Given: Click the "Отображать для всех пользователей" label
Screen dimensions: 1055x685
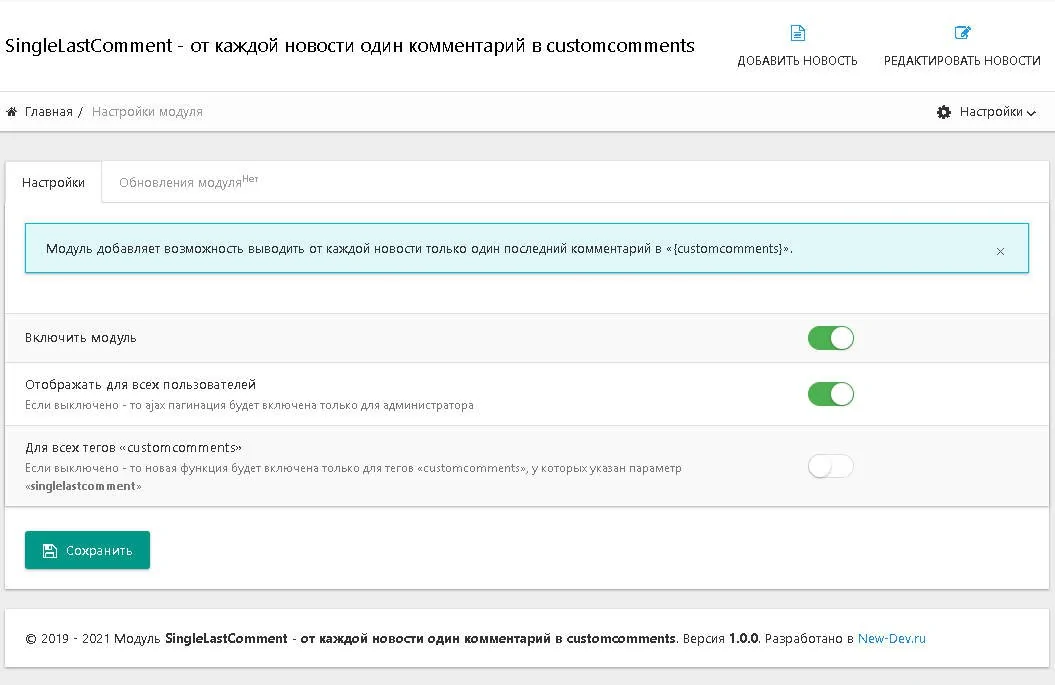Looking at the screenshot, I should pyautogui.click(x=141, y=385).
